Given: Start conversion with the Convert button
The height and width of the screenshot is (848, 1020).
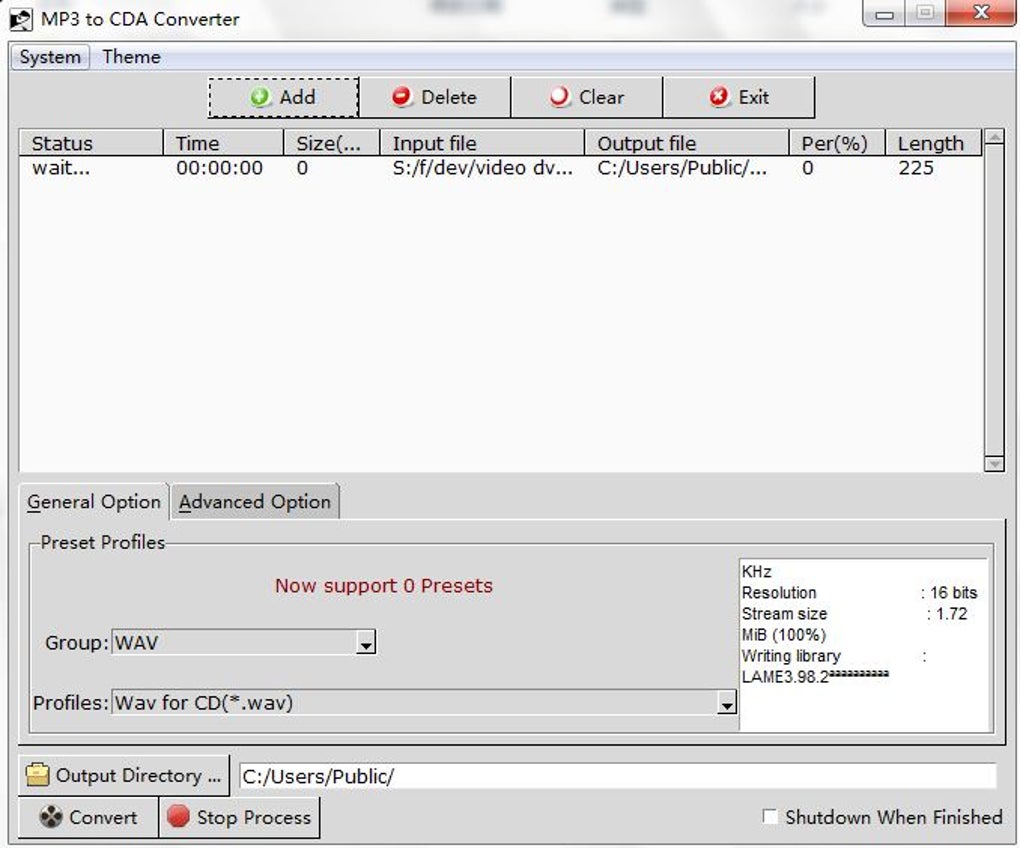Looking at the screenshot, I should coord(88,817).
